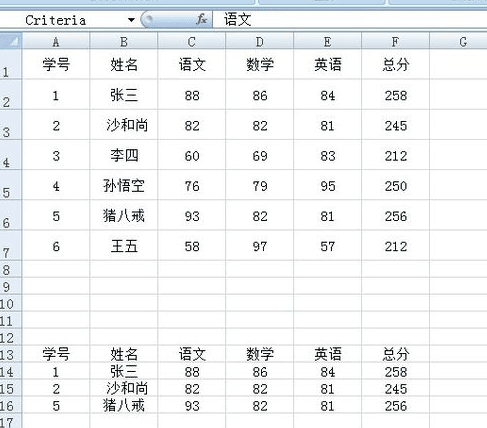The height and width of the screenshot is (428, 487).
Task: Select row 8 header
Action: 11,269
